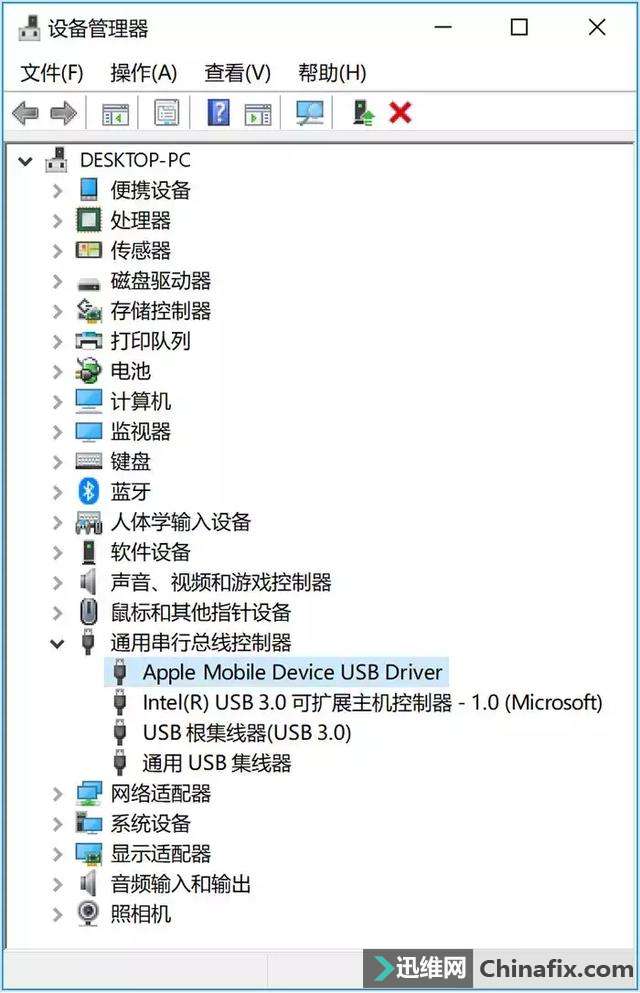This screenshot has height=993, width=640.
Task: Click the Forward arrow toolbar icon
Action: point(63,114)
